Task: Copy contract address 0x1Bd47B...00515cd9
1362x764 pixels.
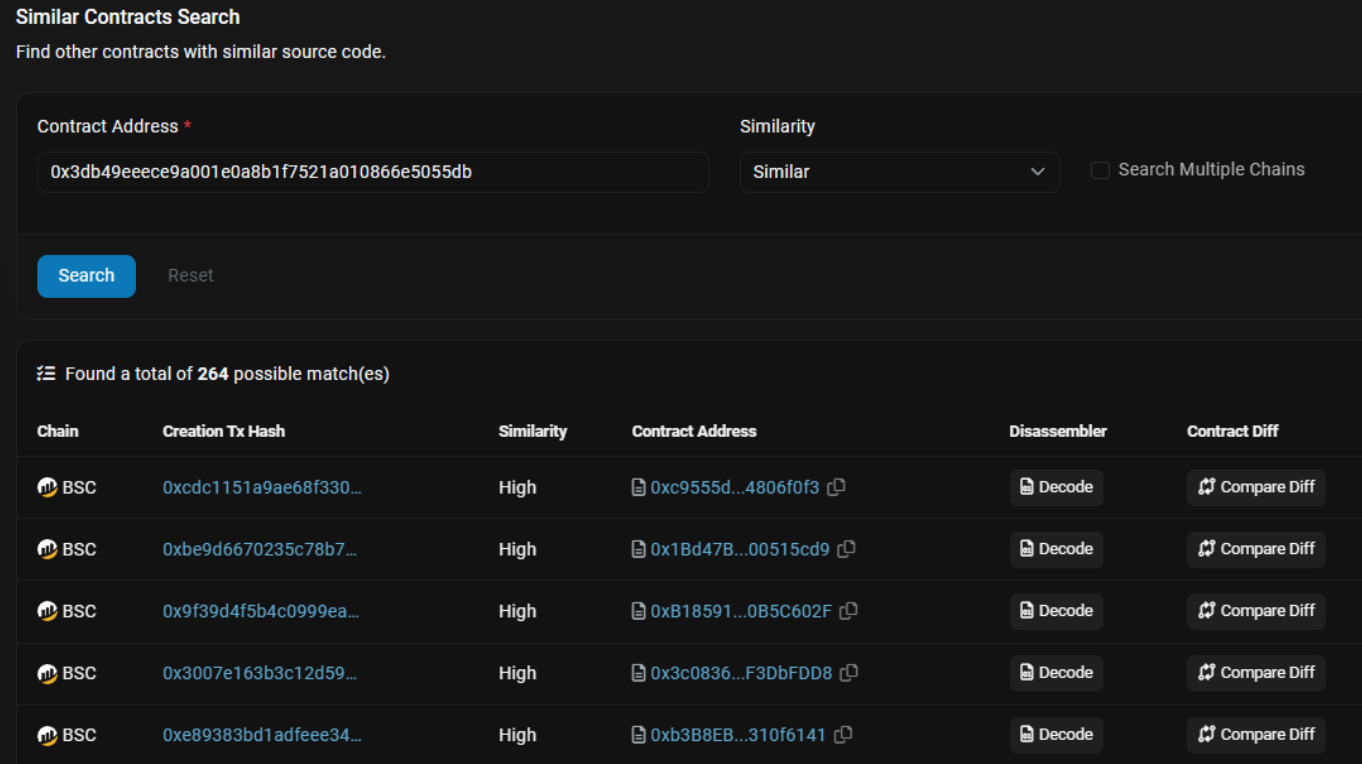Action: (847, 549)
